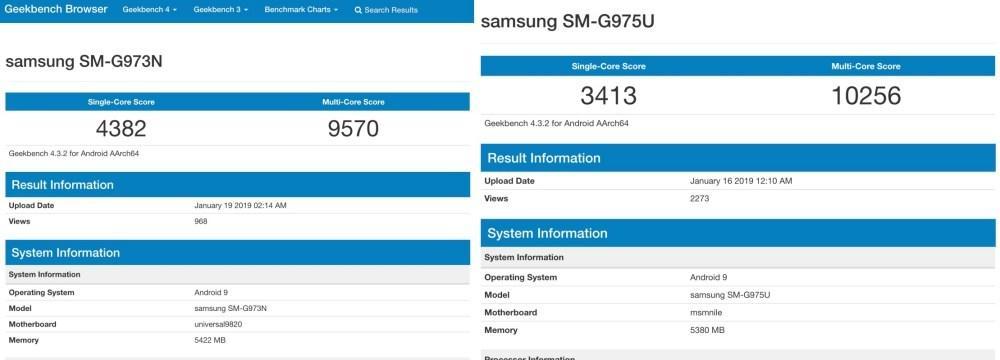Click Single-Core Score header above 3413

pos(608,66)
